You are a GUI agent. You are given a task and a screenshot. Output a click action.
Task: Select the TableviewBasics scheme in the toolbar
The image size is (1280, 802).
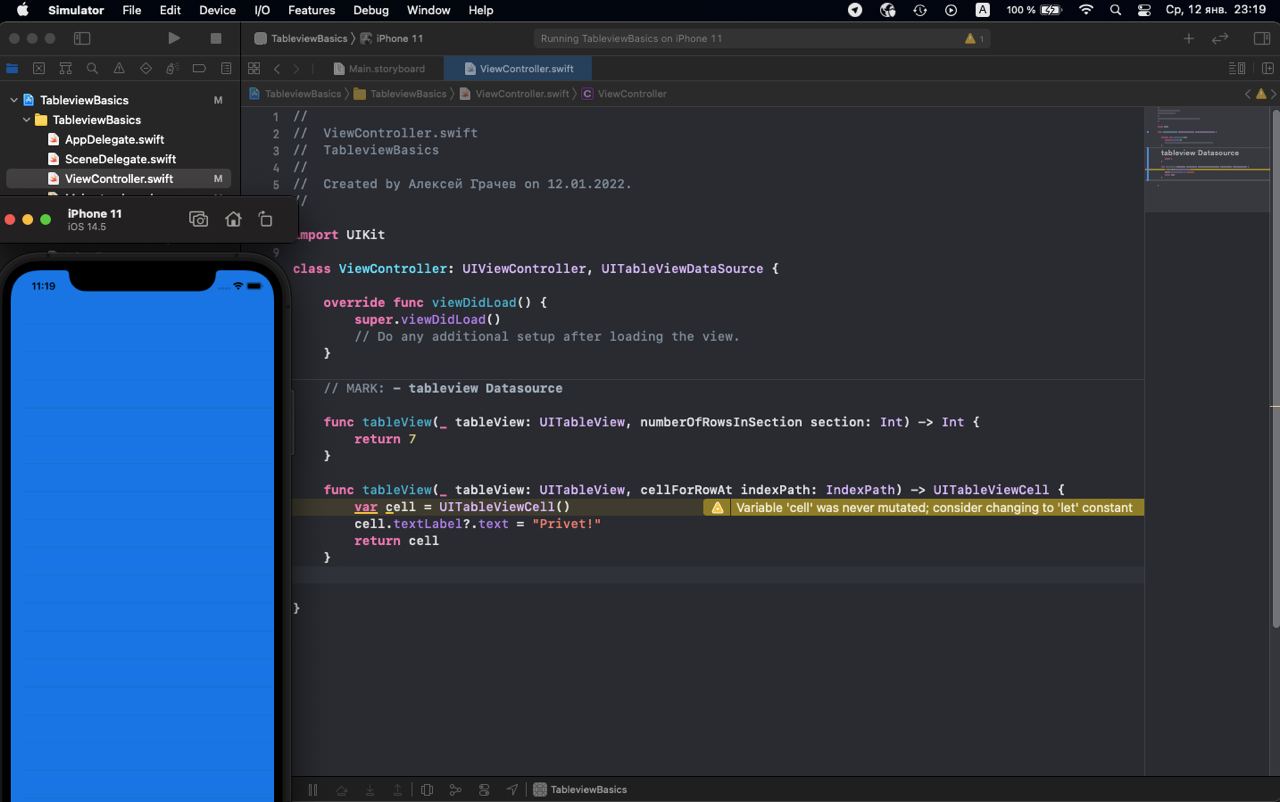coord(301,38)
